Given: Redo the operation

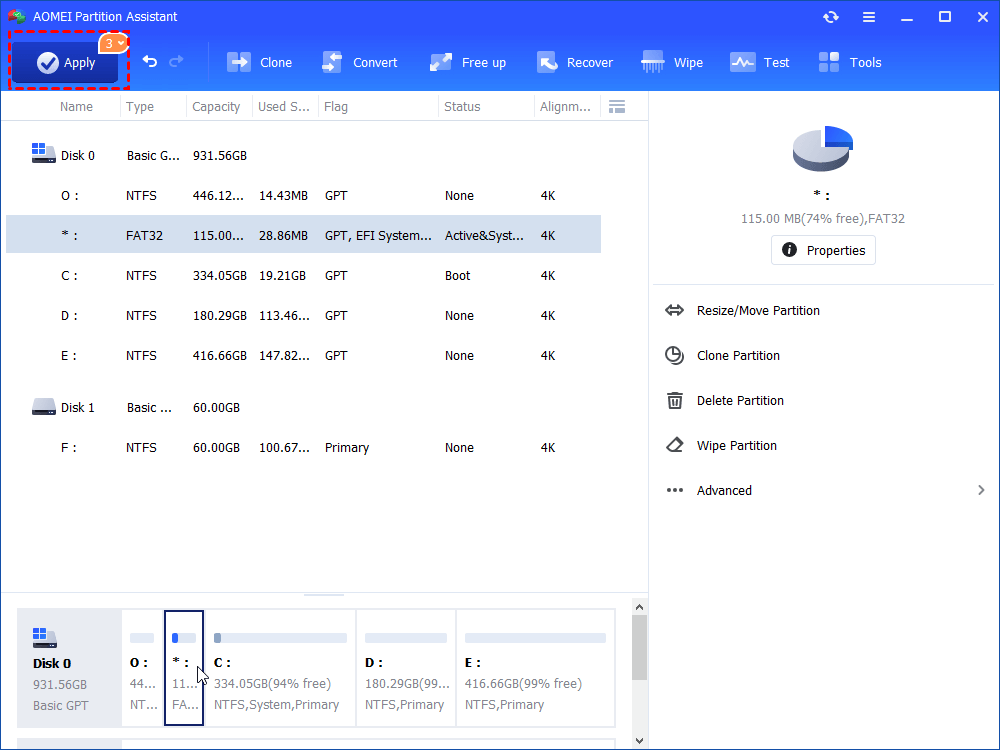Looking at the screenshot, I should click(x=177, y=61).
